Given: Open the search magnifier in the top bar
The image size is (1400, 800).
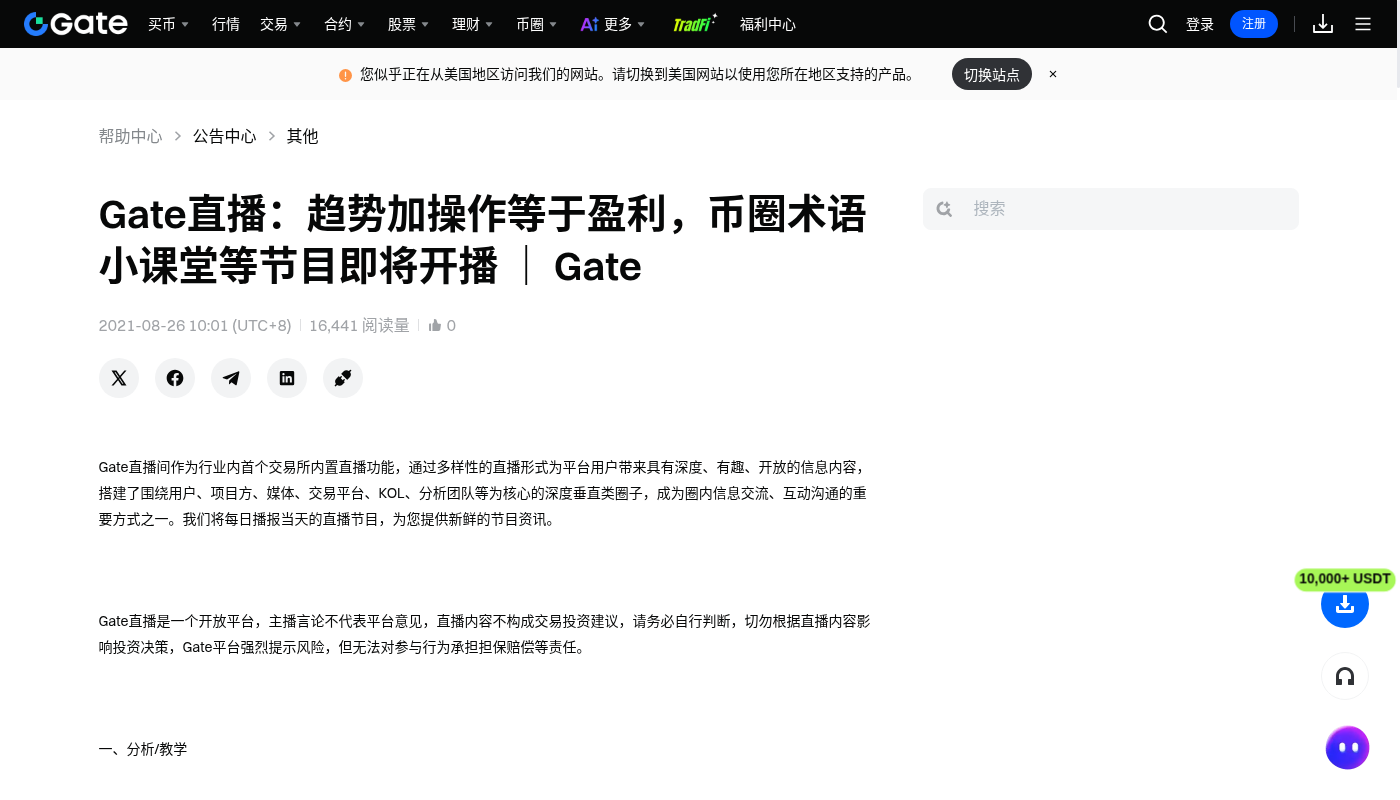Looking at the screenshot, I should (x=1158, y=24).
